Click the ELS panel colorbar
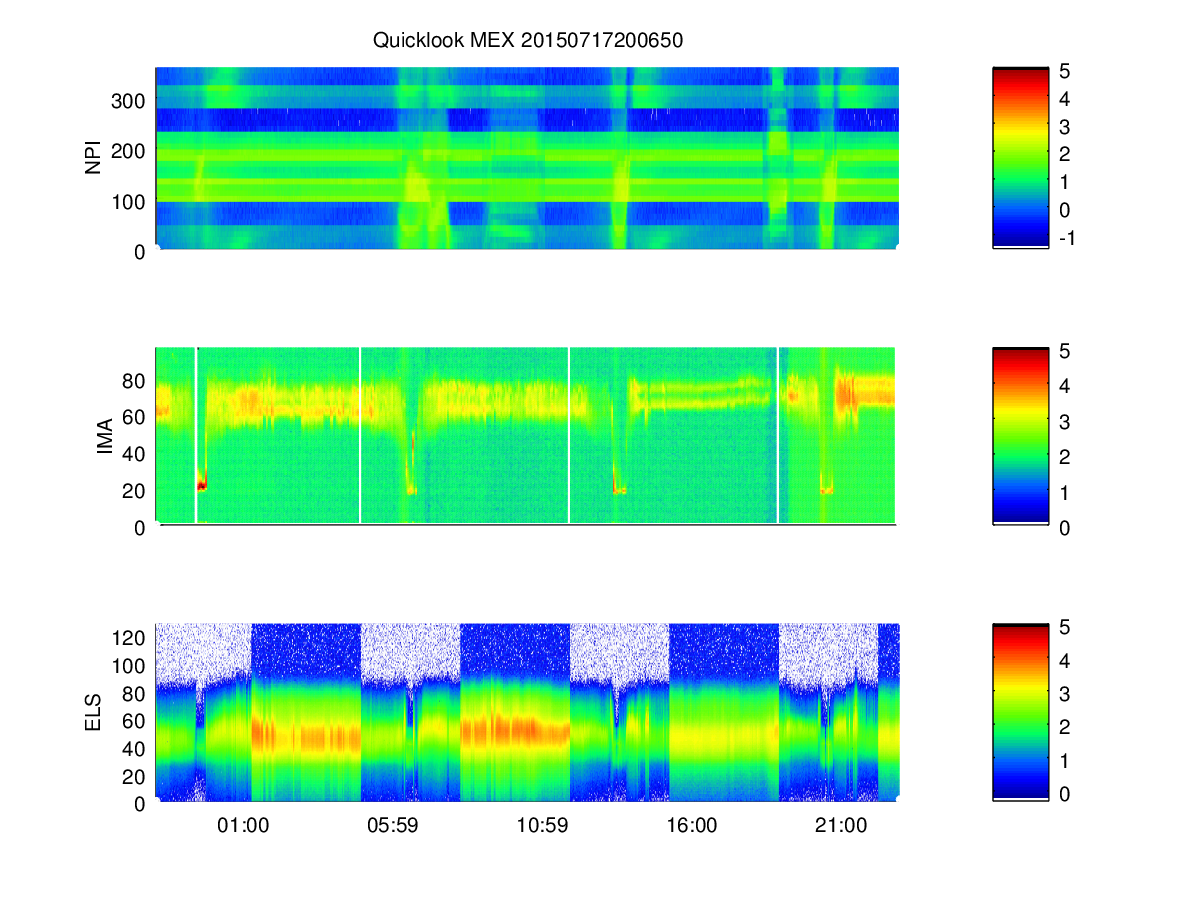Viewport: 1200px width, 900px height. click(1020, 712)
